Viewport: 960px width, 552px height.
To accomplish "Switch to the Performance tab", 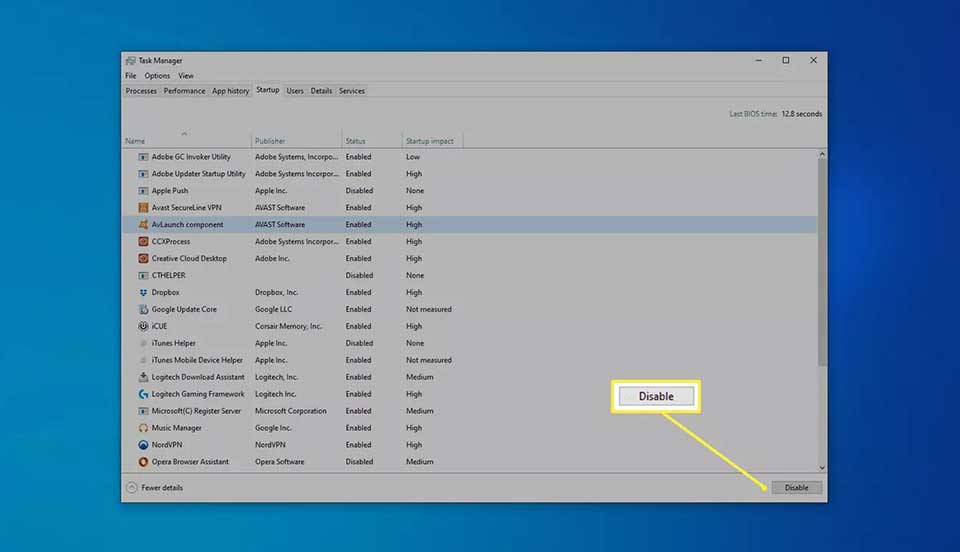I will [x=184, y=91].
